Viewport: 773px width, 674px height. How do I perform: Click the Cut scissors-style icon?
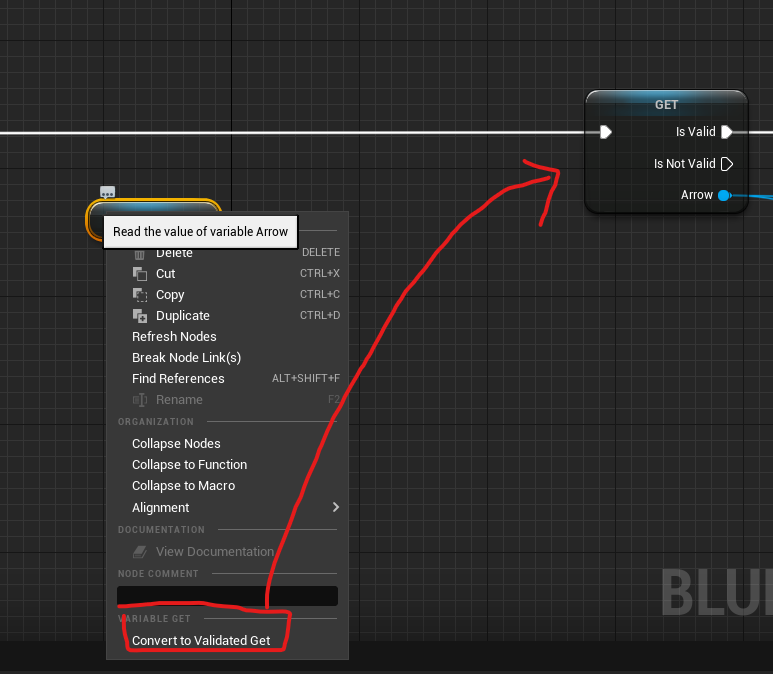140,274
